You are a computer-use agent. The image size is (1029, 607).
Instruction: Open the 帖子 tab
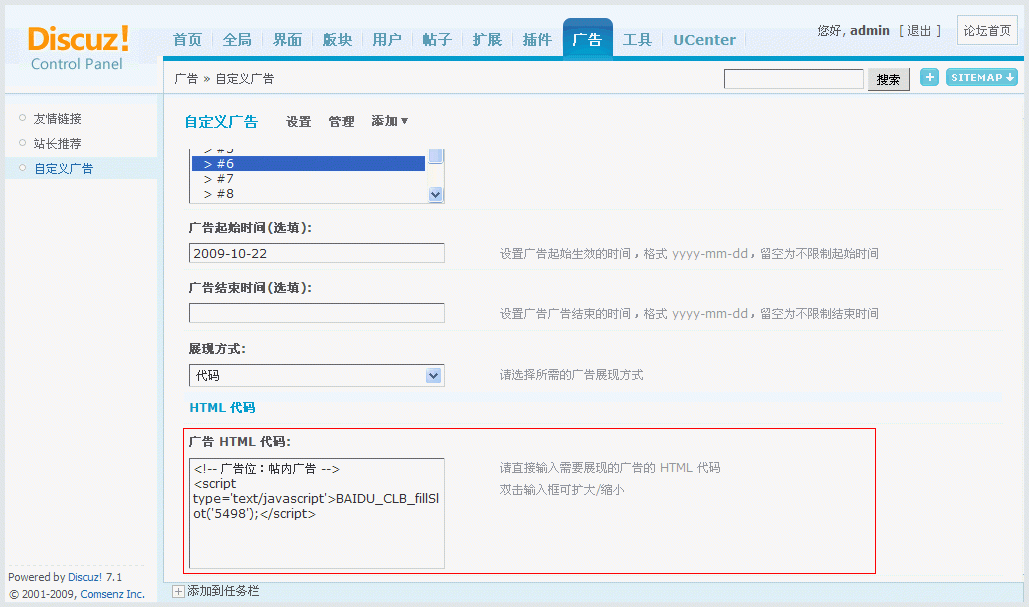[x=437, y=40]
